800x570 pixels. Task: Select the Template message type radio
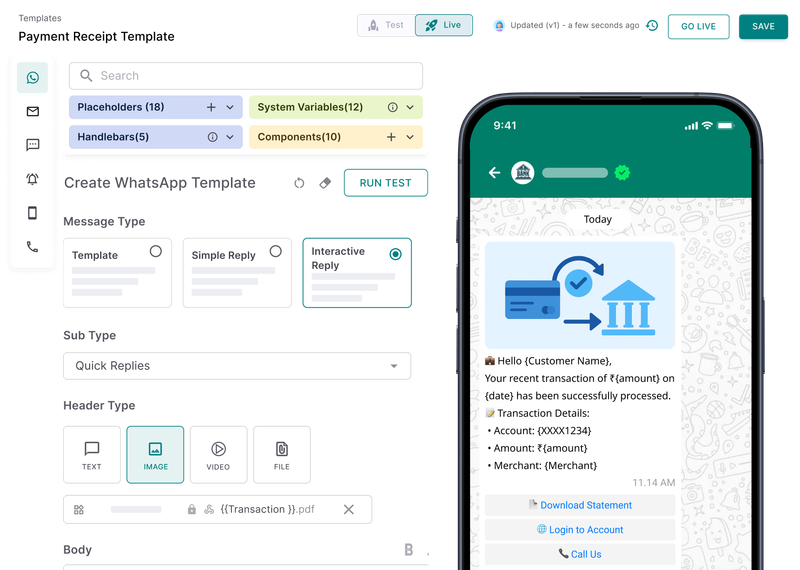pyautogui.click(x=155, y=252)
